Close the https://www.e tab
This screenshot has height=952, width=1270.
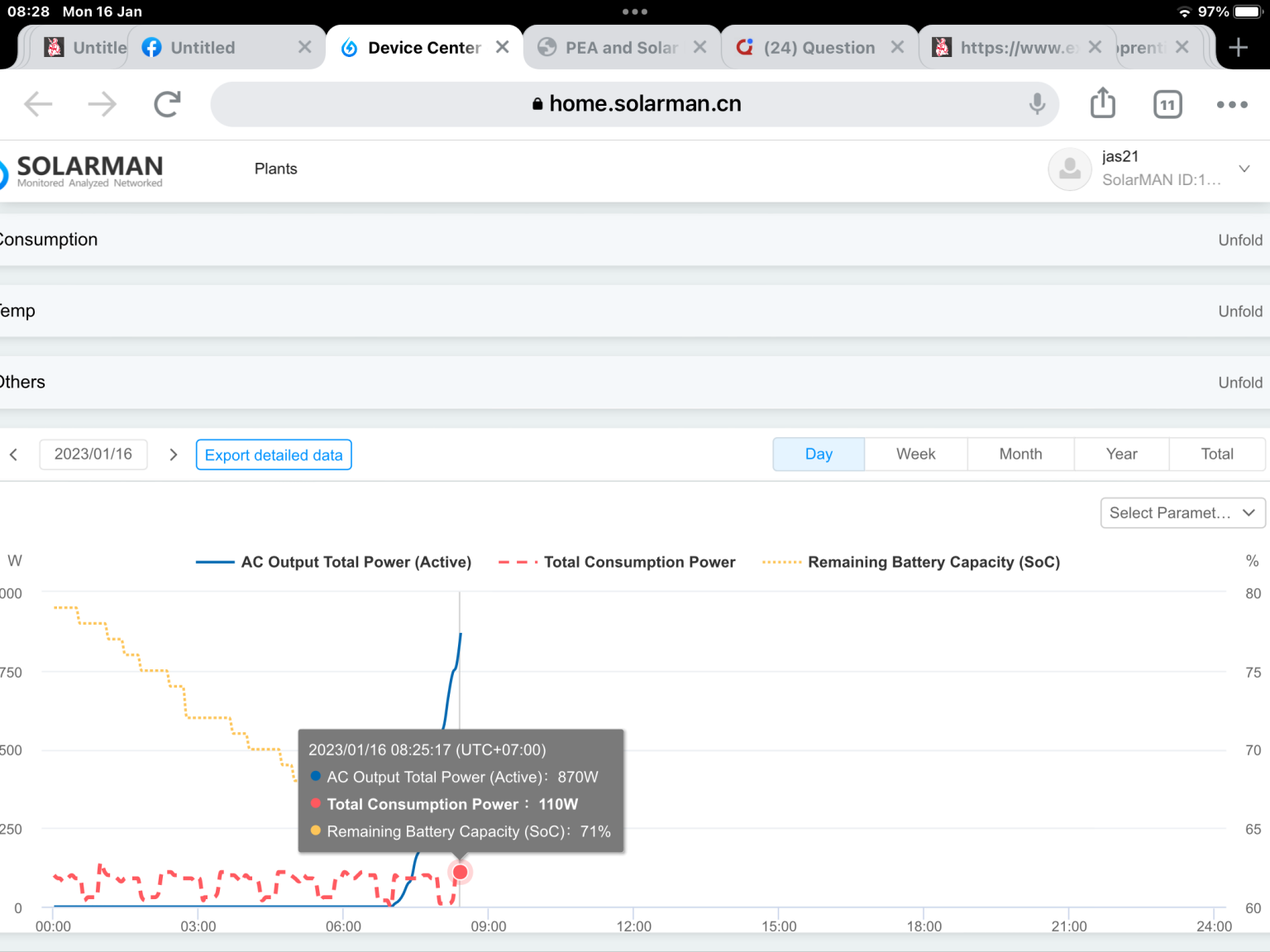[x=1095, y=47]
